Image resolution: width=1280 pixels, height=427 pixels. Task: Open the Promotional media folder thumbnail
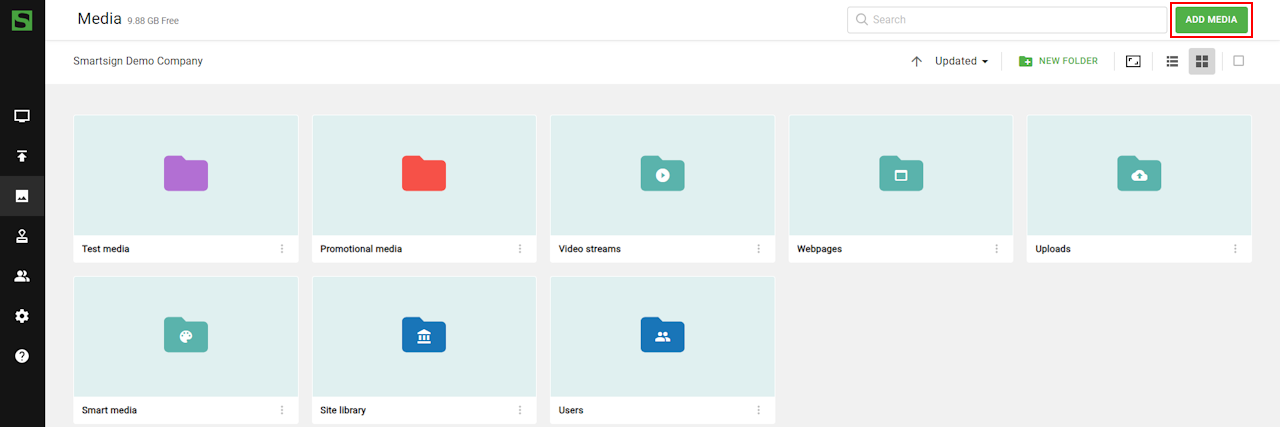pyautogui.click(x=424, y=175)
